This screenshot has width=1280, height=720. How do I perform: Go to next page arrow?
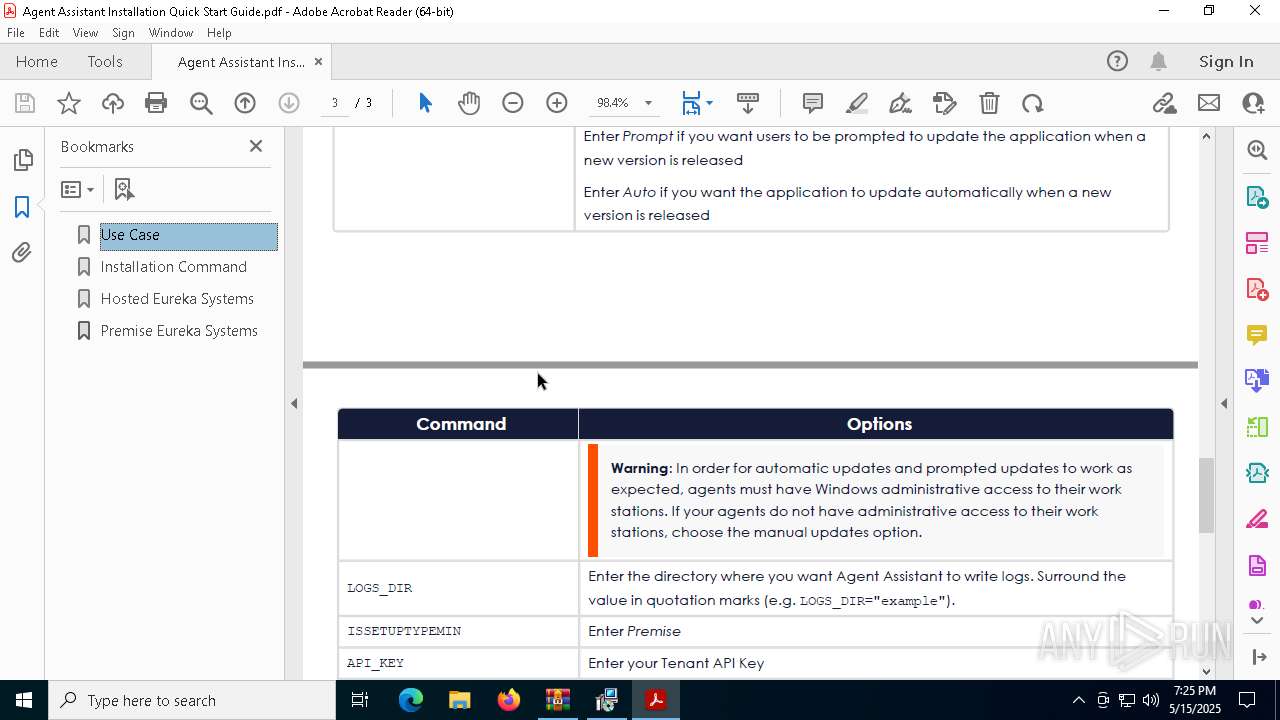pyautogui.click(x=289, y=103)
